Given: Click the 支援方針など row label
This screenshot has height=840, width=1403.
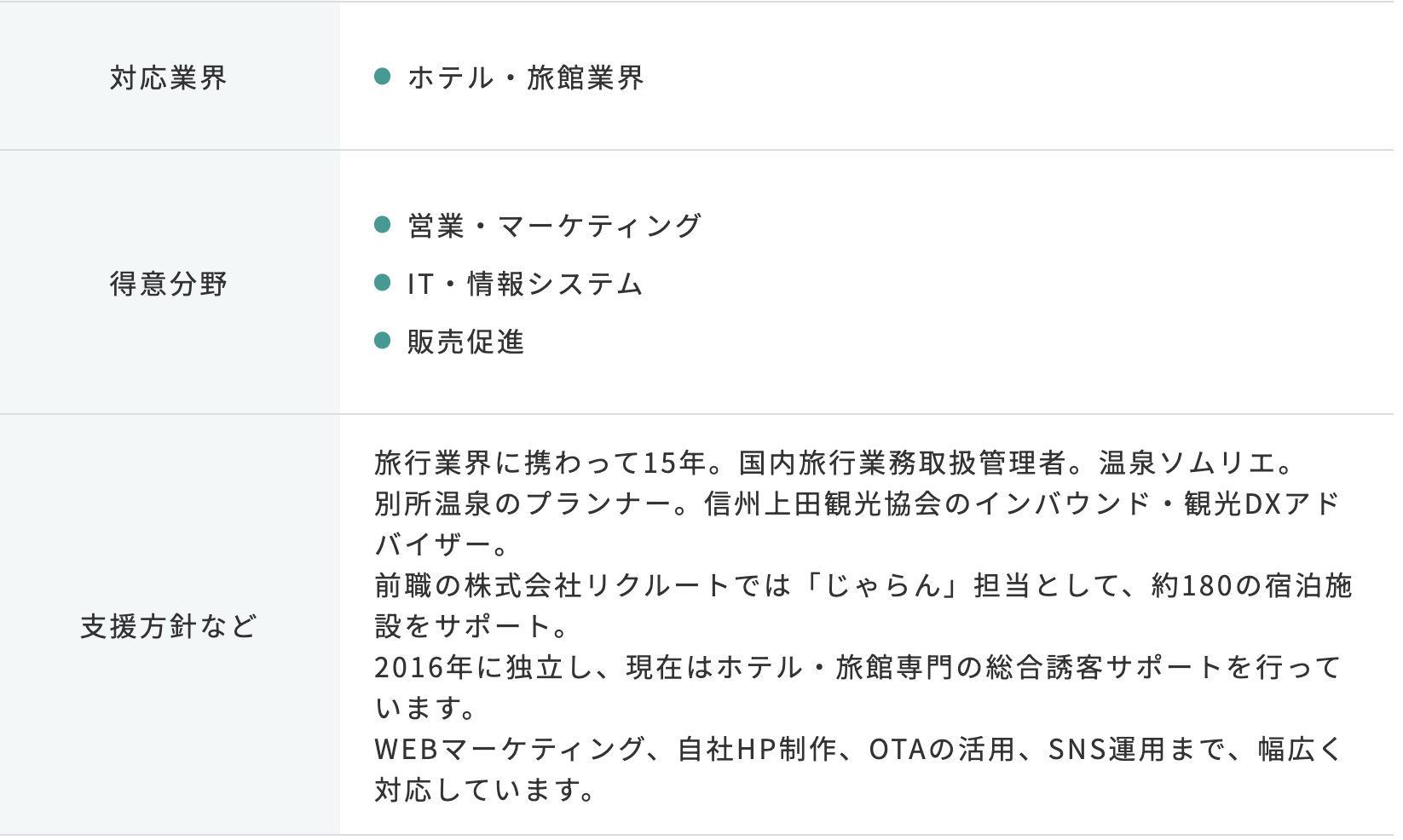Looking at the screenshot, I should [x=169, y=626].
